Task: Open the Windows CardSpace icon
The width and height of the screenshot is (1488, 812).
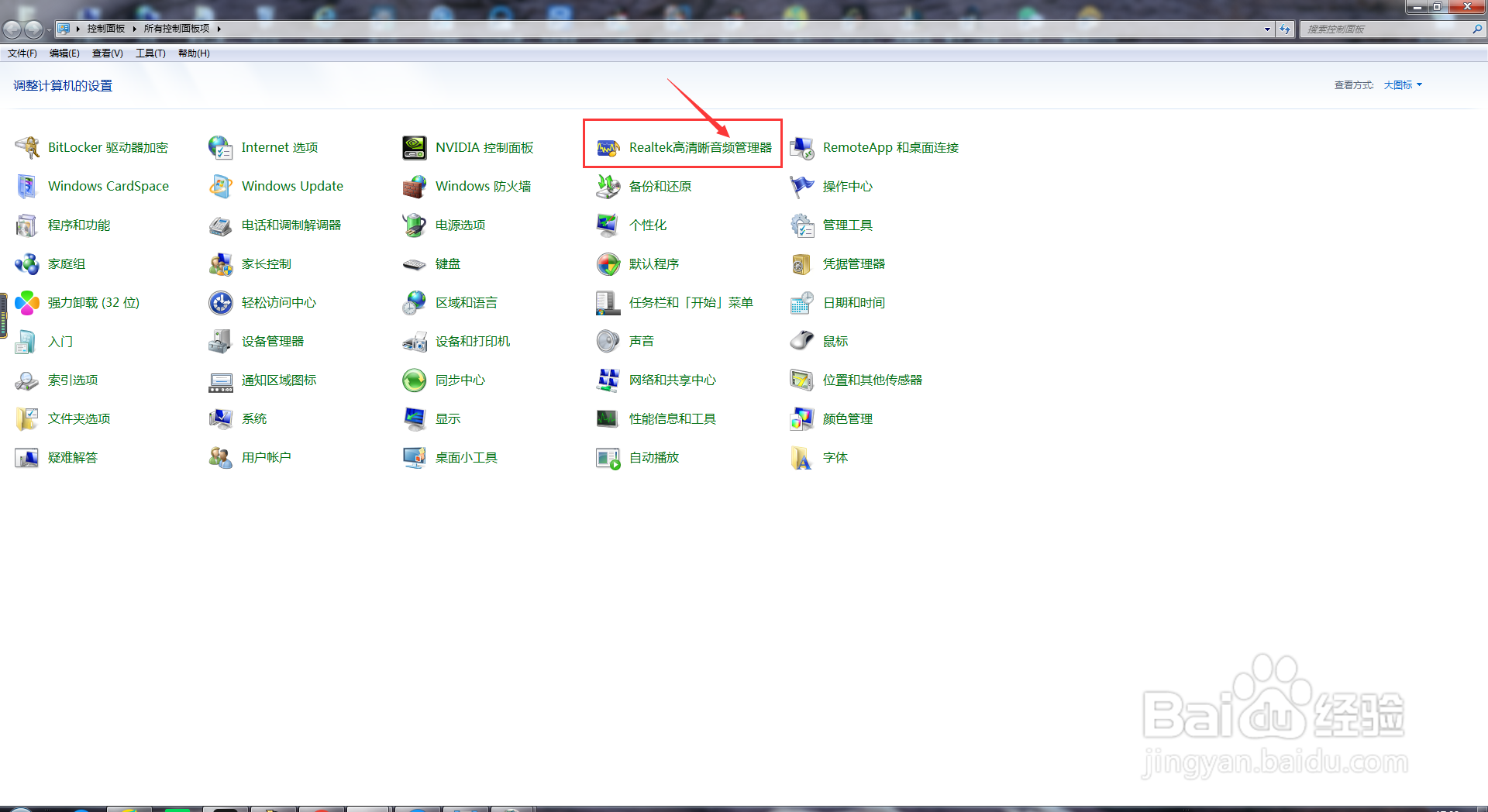Action: (27, 186)
